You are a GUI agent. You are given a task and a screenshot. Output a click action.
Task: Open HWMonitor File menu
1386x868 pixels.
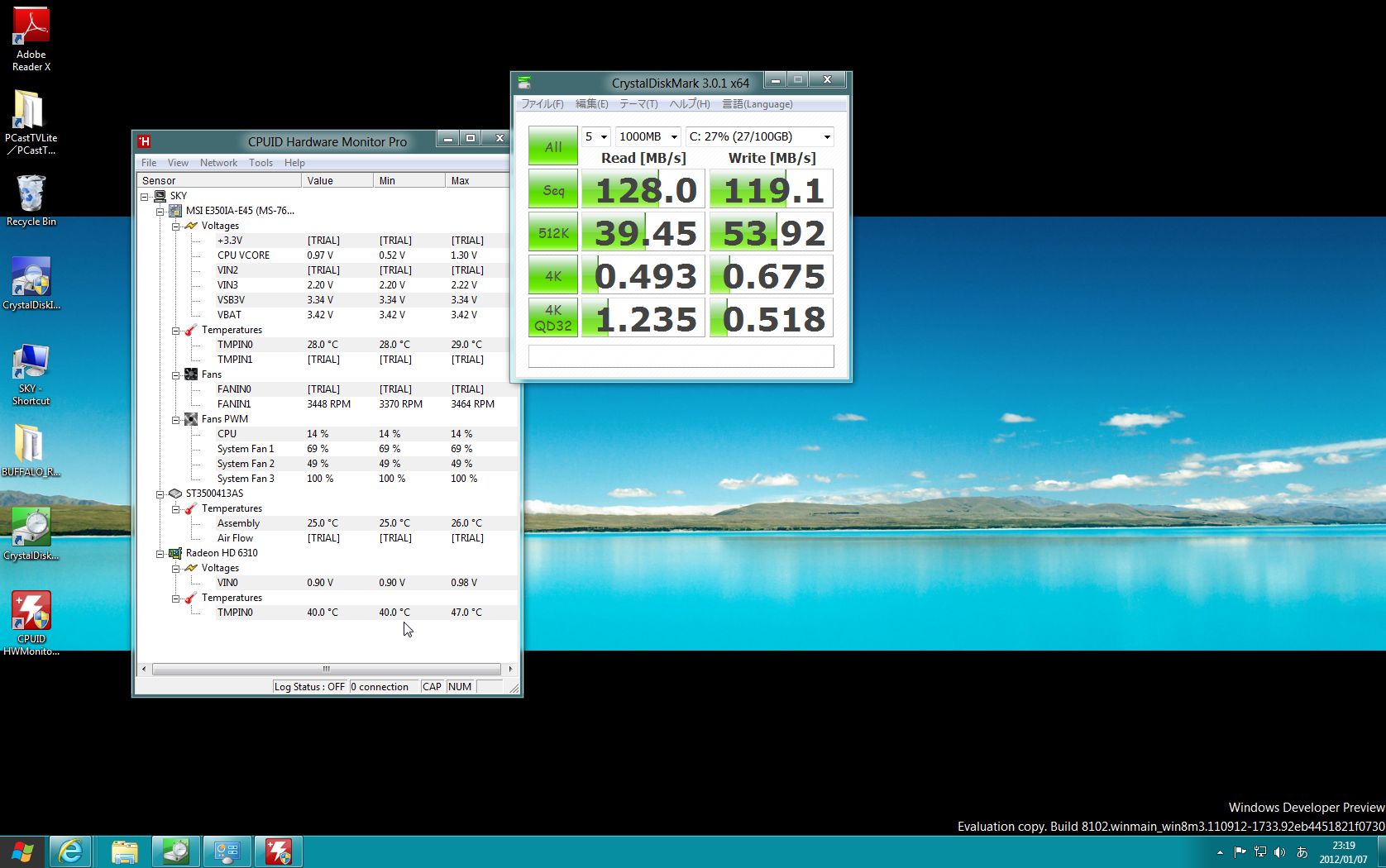(x=149, y=163)
